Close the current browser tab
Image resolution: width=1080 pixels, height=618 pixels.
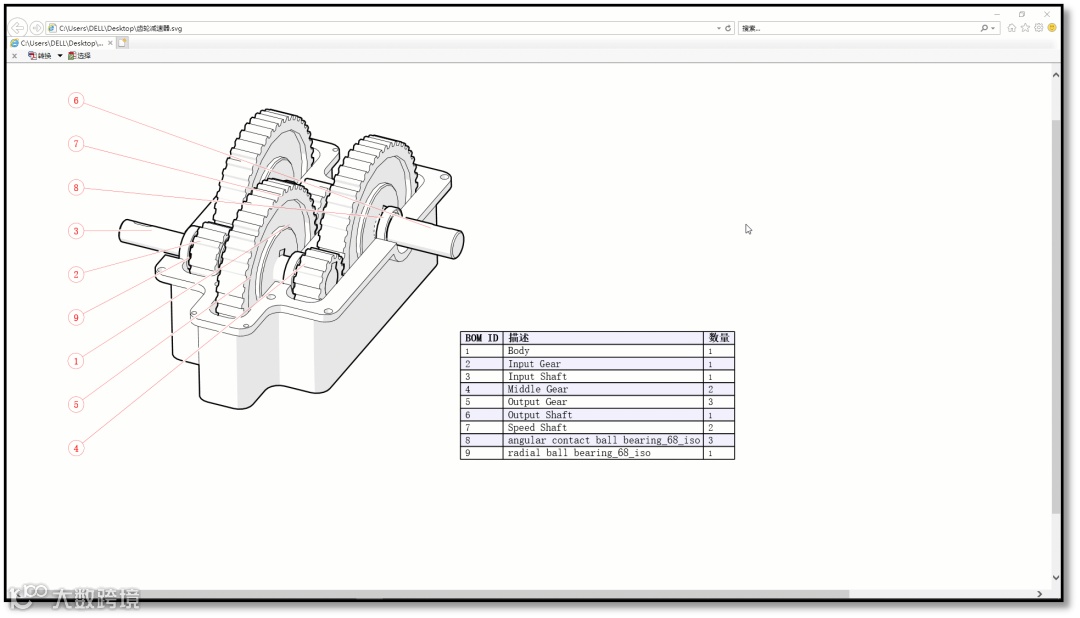[110, 43]
